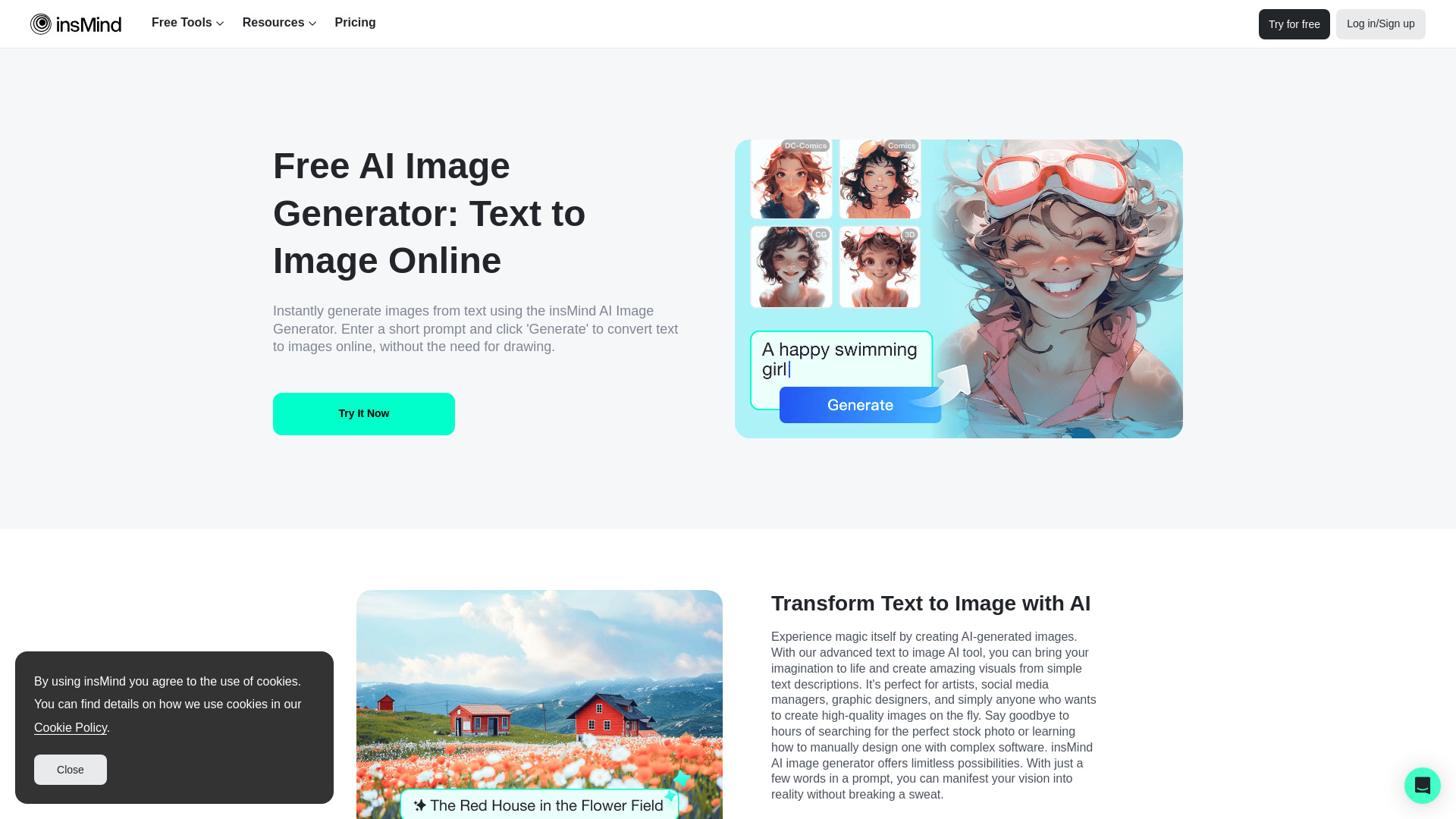Expand the Free Tools dropdown menu

point(187,23)
